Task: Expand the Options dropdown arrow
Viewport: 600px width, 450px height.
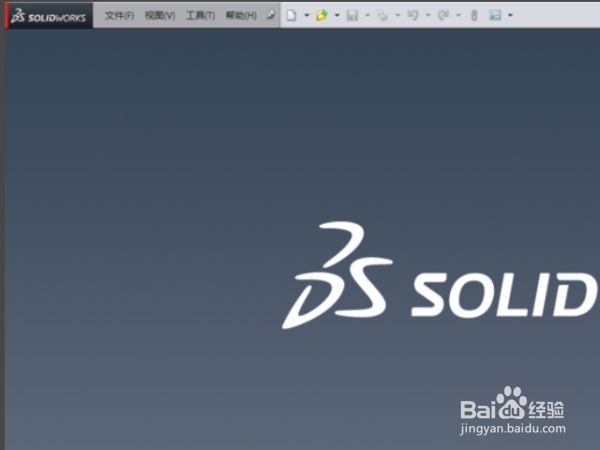Action: coord(510,15)
